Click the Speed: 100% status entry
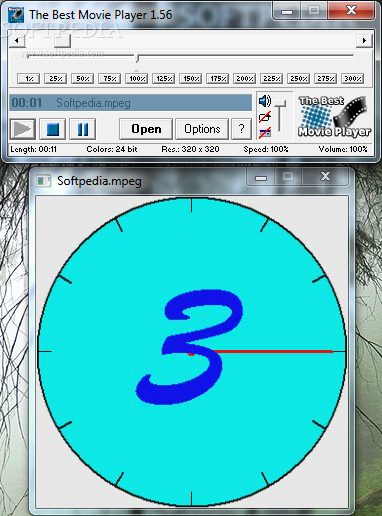 266,149
